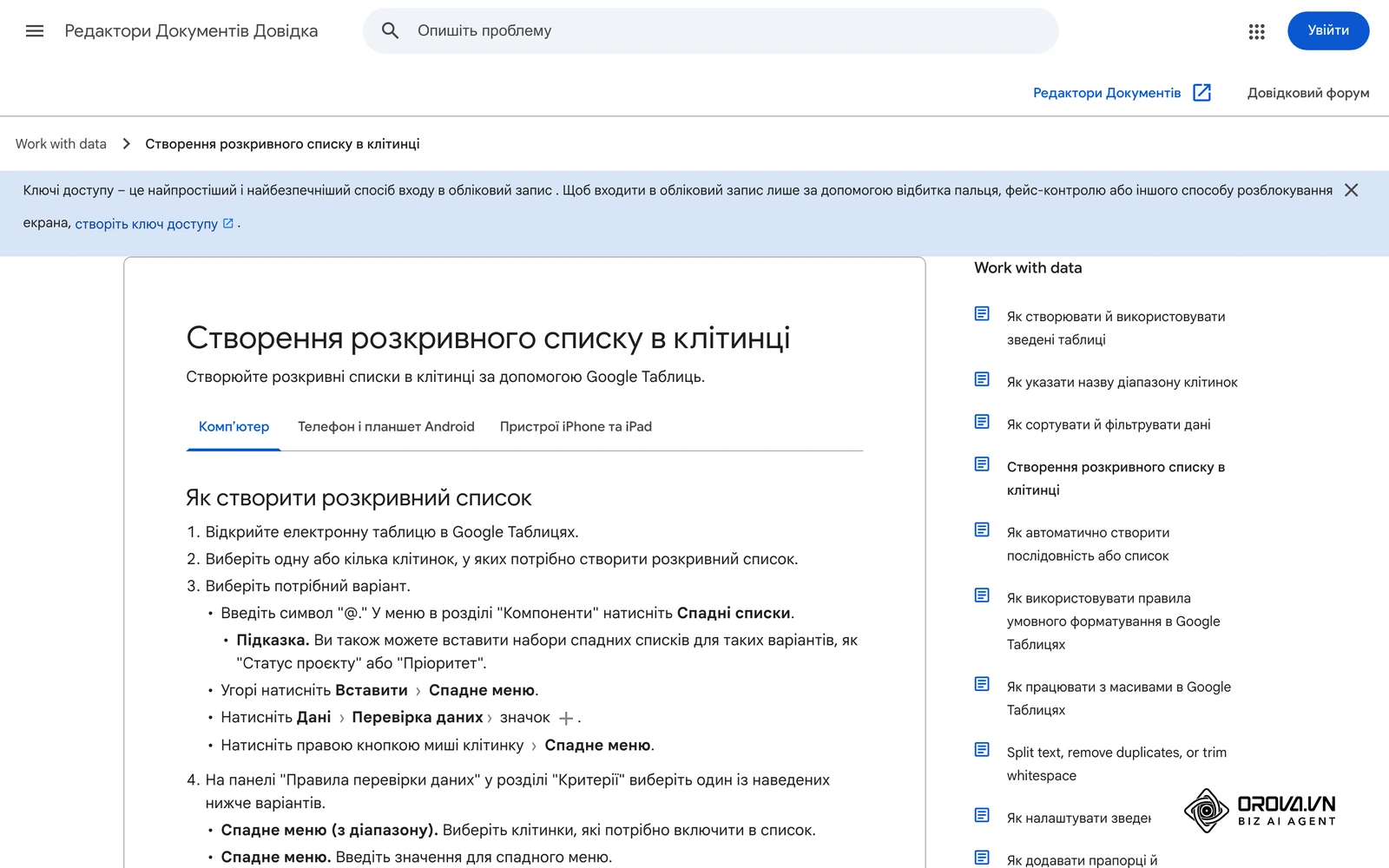1389x868 pixels.
Task: Follow the створіть ключ доступу link
Action: (x=146, y=224)
